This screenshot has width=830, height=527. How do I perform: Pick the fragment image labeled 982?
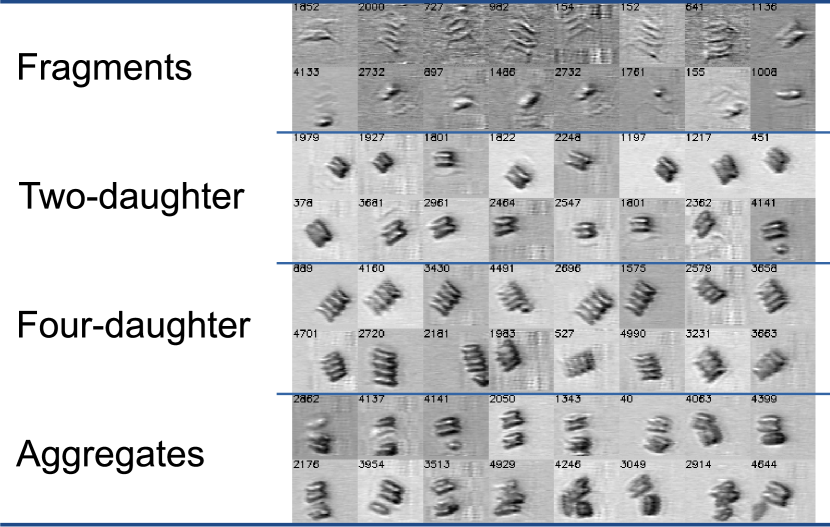coord(521,34)
